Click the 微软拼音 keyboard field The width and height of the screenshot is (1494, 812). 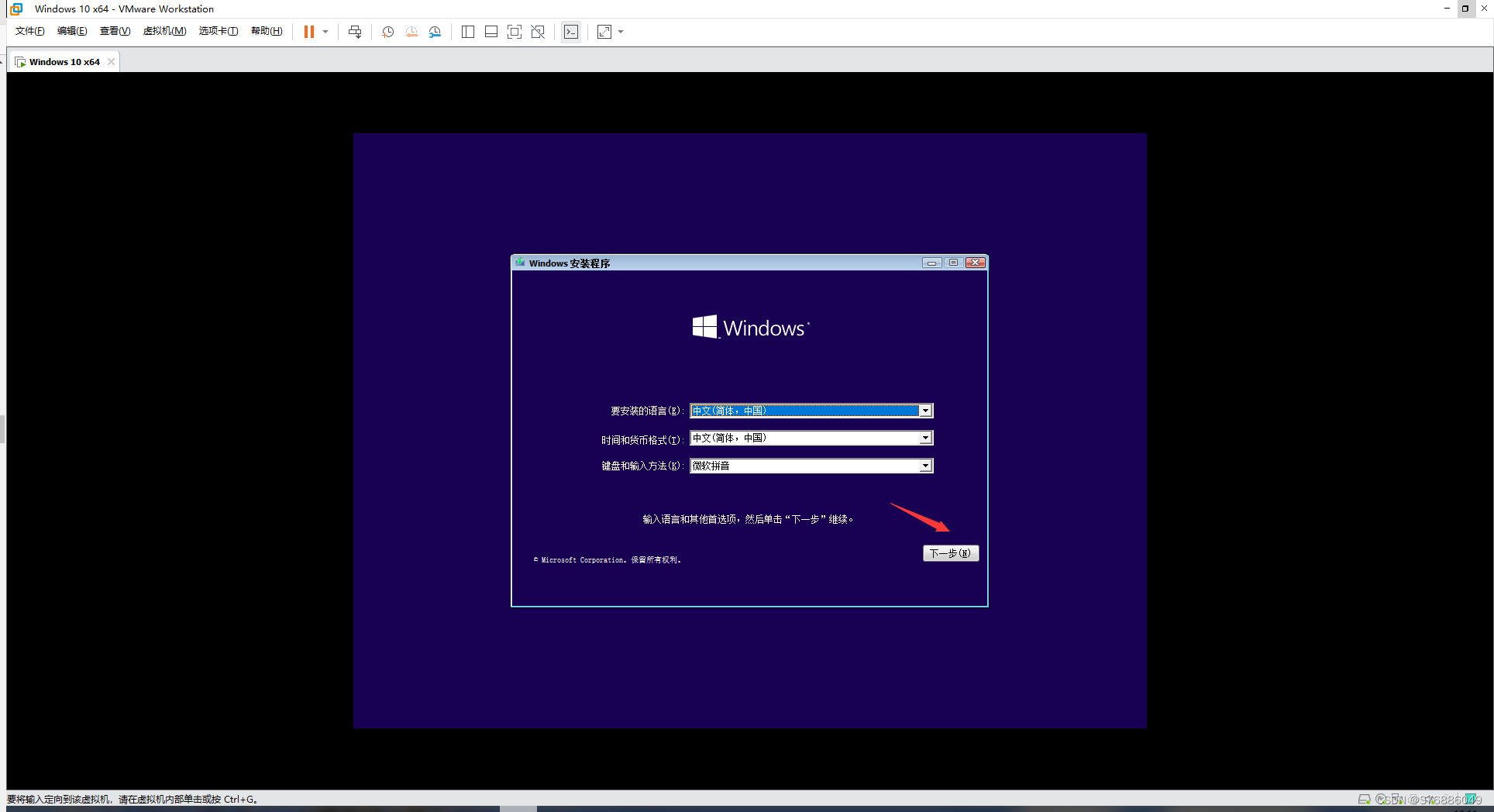811,466
